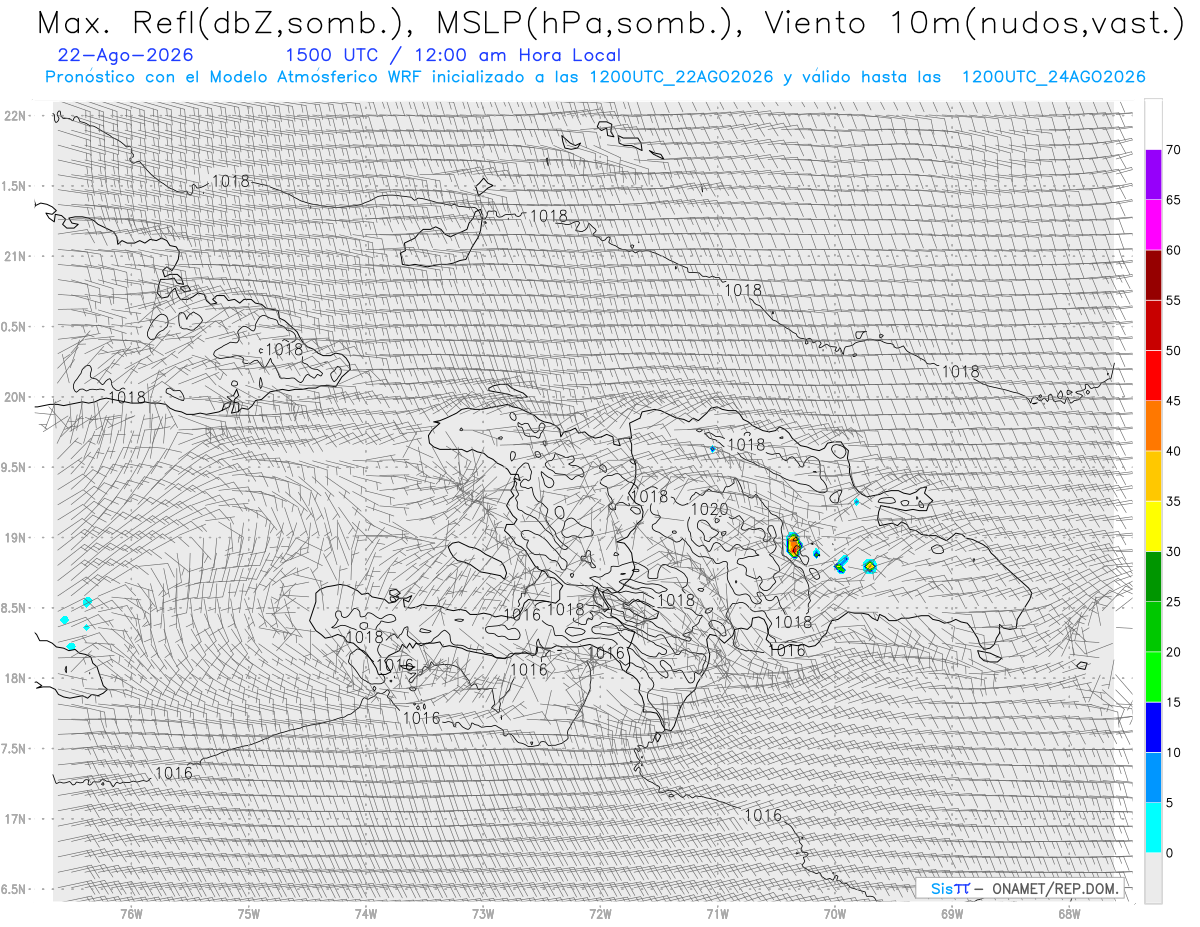Click the colorbar value '45'
Screen dimensions: 1200x927
tap(1173, 401)
